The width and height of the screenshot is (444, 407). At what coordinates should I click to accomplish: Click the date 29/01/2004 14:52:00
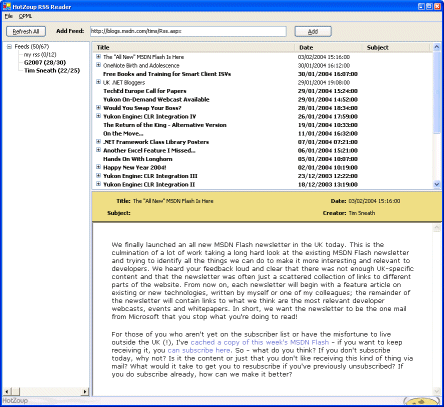328,100
